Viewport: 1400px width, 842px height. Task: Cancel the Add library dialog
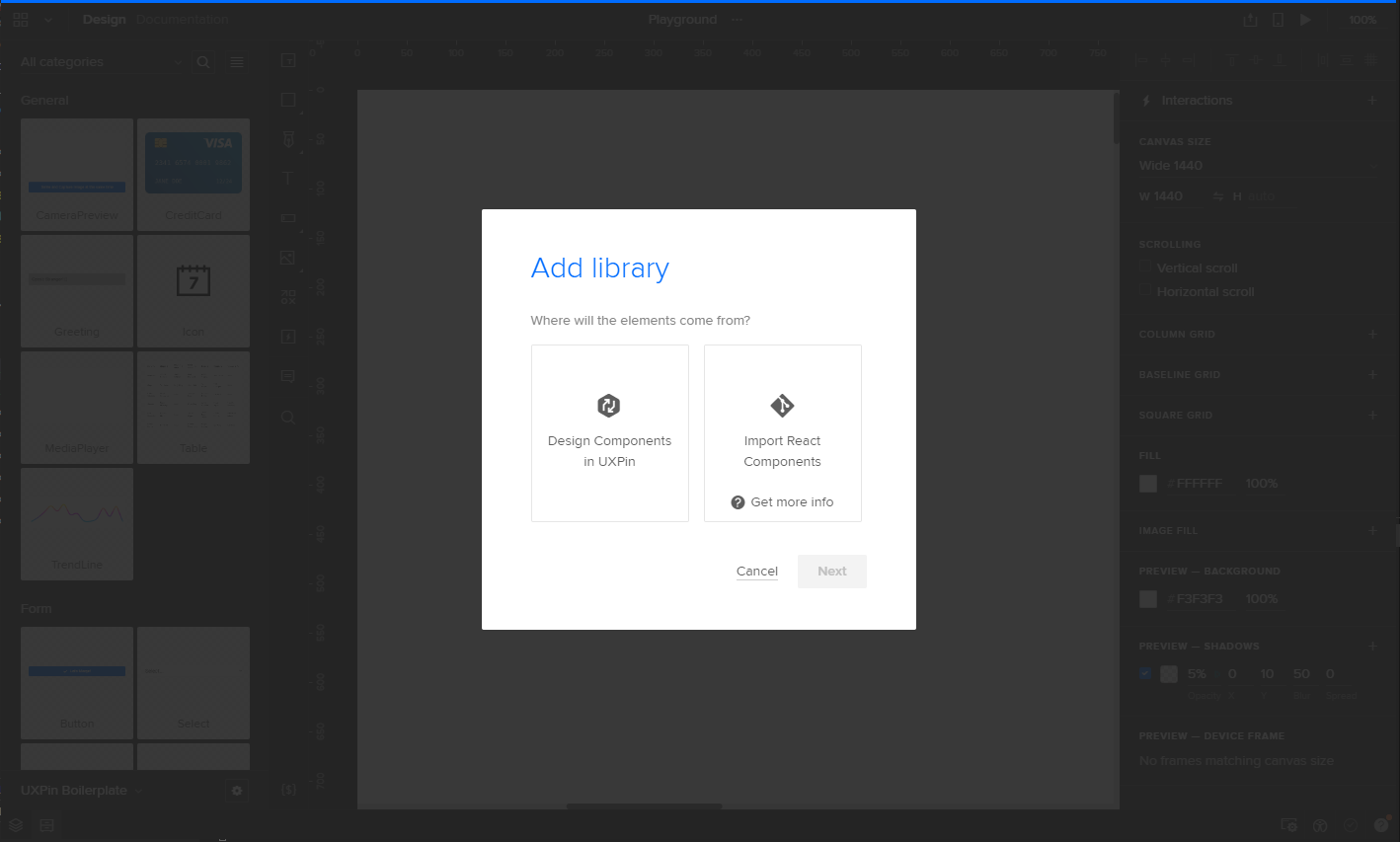[757, 572]
